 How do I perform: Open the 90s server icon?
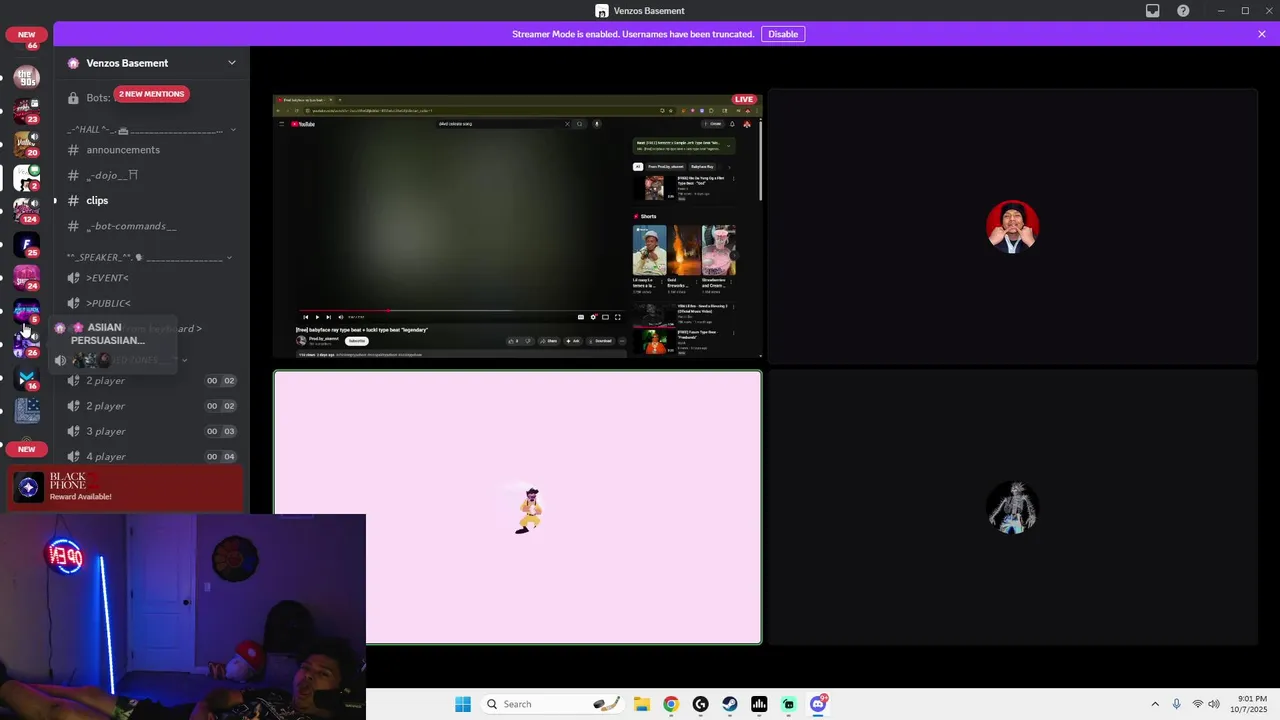pos(27,77)
